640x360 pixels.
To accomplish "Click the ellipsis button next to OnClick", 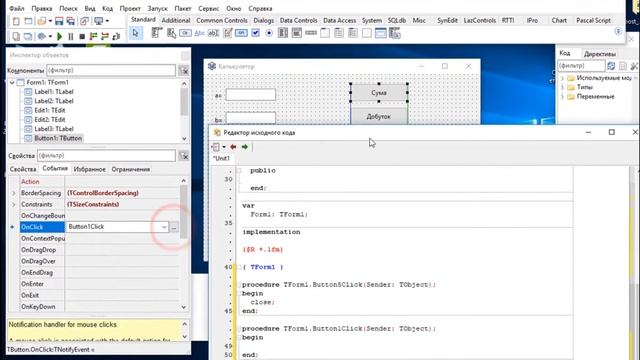I will point(174,227).
